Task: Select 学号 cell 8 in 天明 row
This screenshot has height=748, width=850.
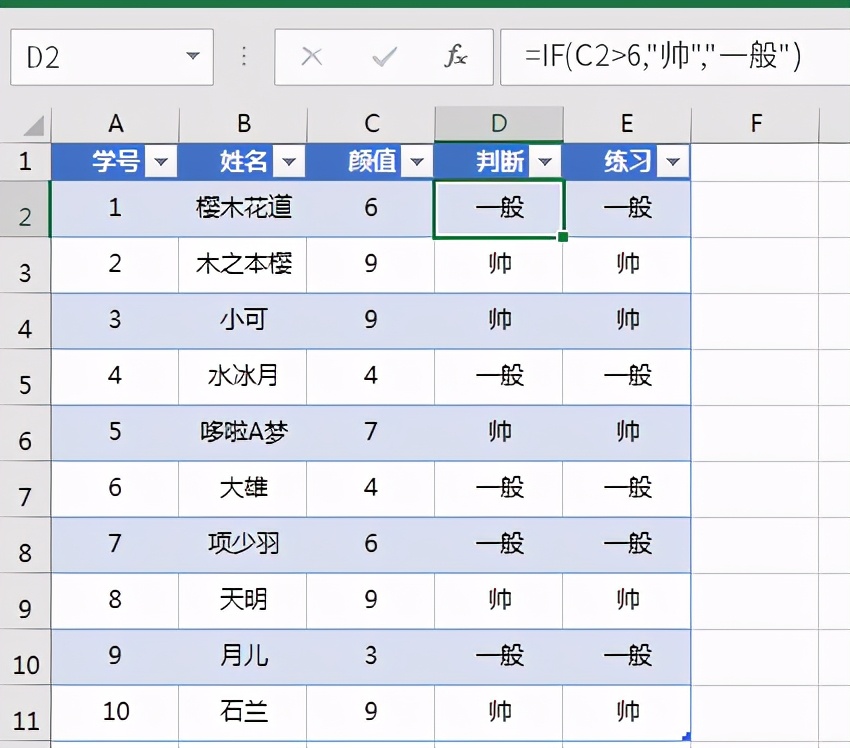Action: [x=115, y=601]
